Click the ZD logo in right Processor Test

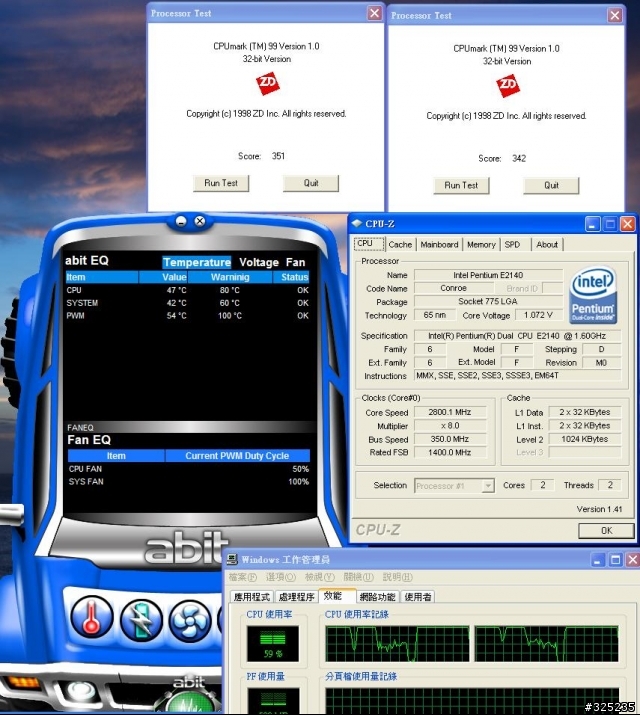tap(507, 86)
